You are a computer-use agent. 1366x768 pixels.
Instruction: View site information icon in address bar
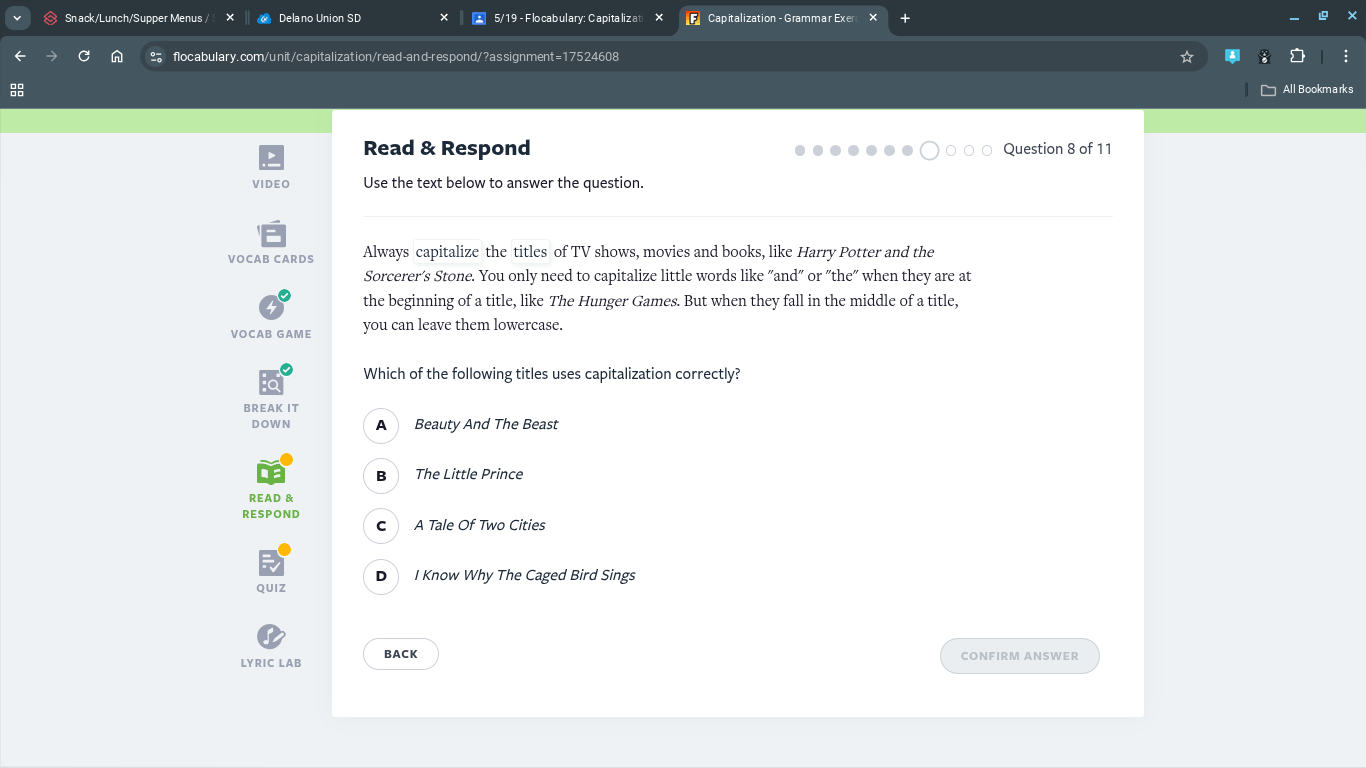156,57
